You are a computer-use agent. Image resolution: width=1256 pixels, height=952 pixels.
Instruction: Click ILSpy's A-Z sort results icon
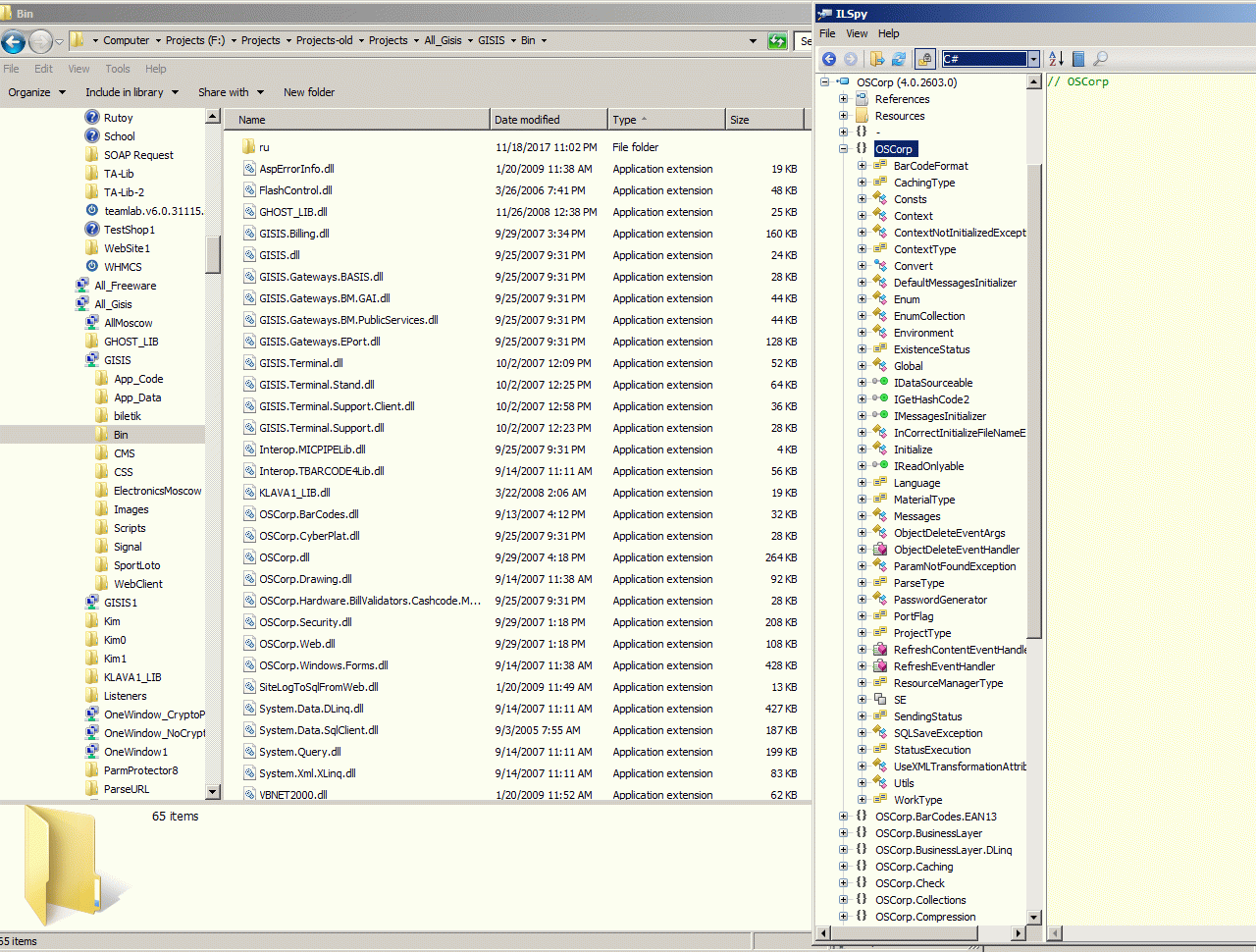click(x=1056, y=59)
